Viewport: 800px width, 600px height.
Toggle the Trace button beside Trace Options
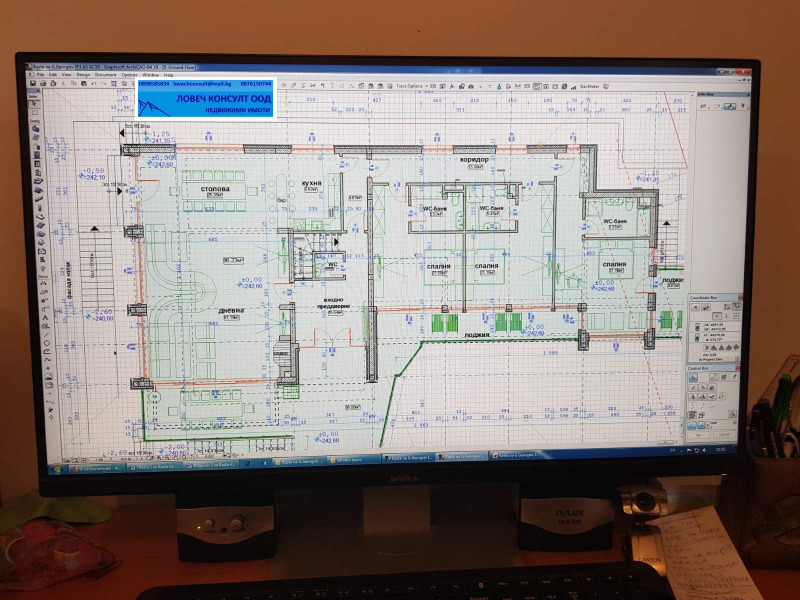click(x=390, y=86)
